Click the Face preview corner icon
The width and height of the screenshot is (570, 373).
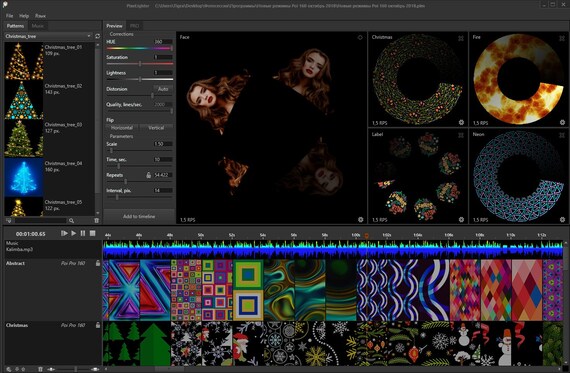click(360, 37)
